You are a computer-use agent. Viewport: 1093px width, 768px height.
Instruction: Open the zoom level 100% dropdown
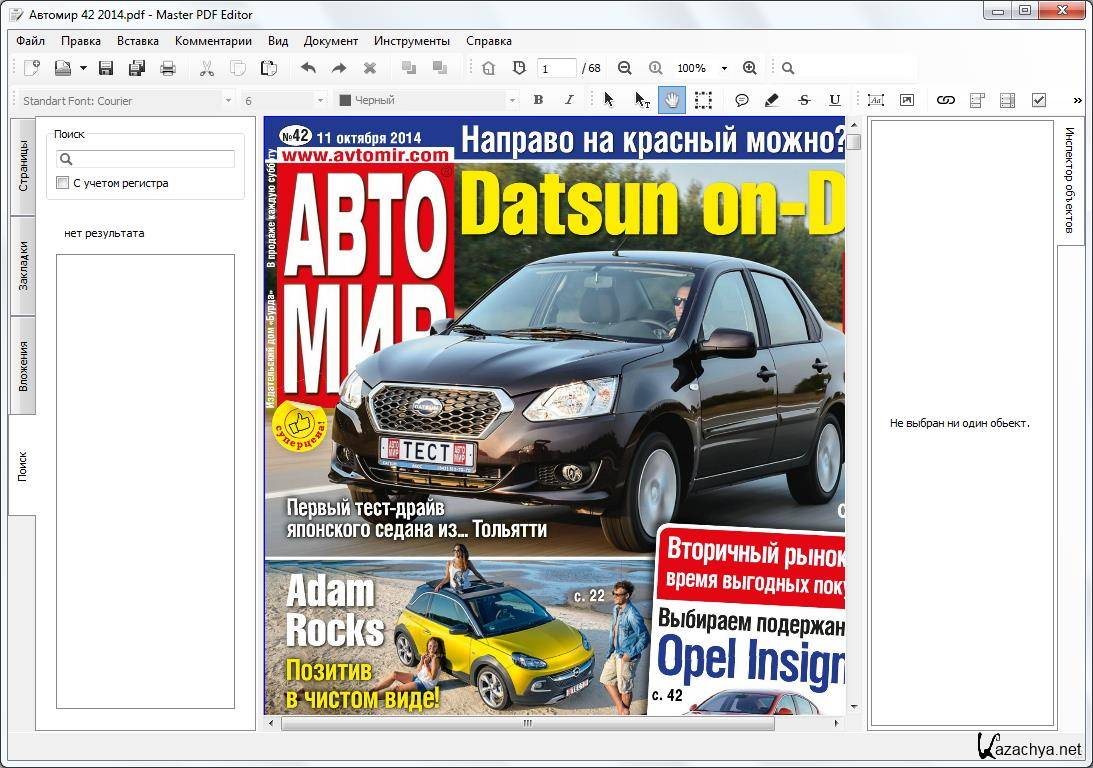(724, 68)
